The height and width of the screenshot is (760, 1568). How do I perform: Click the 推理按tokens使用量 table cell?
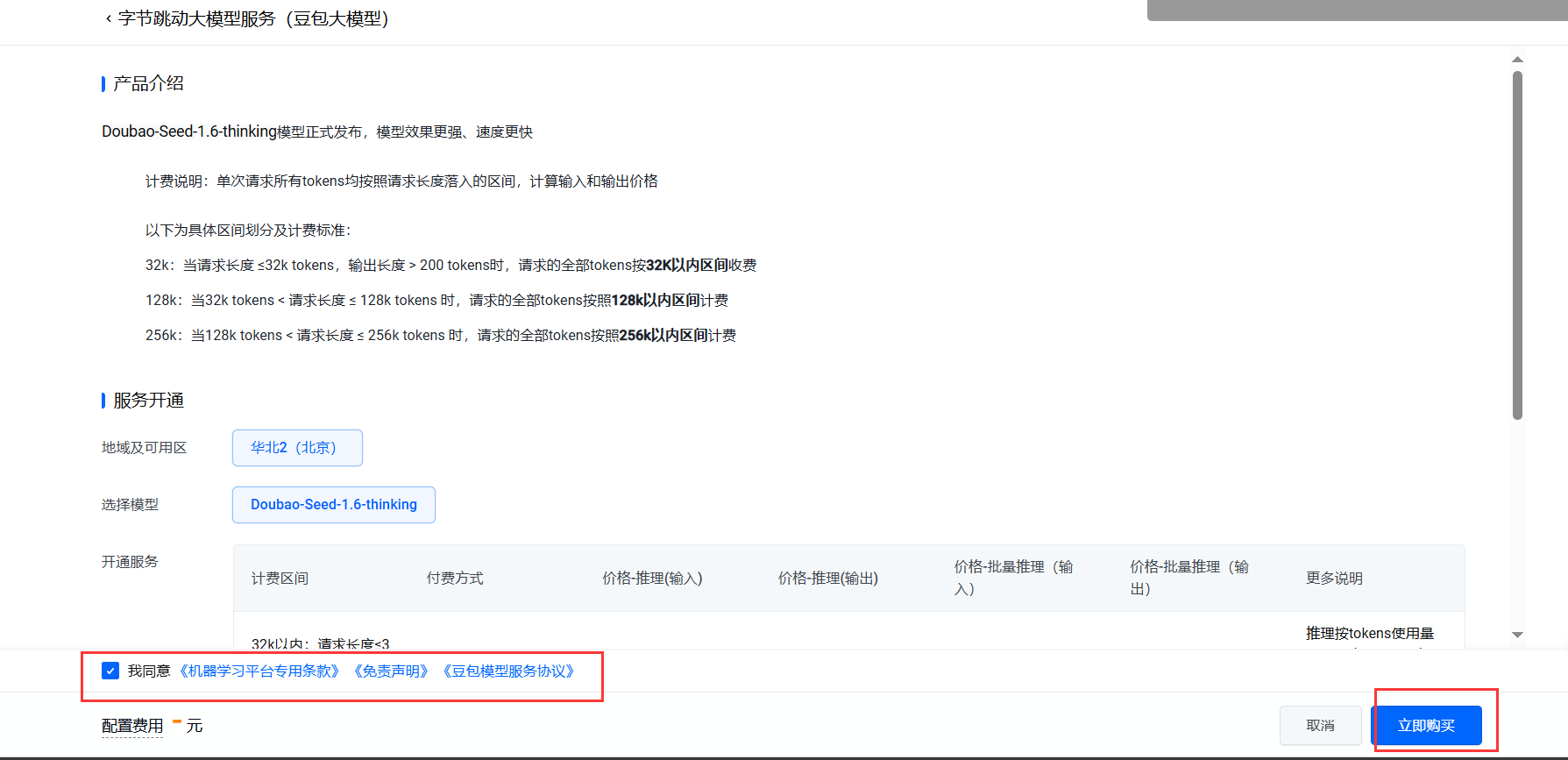1370,634
